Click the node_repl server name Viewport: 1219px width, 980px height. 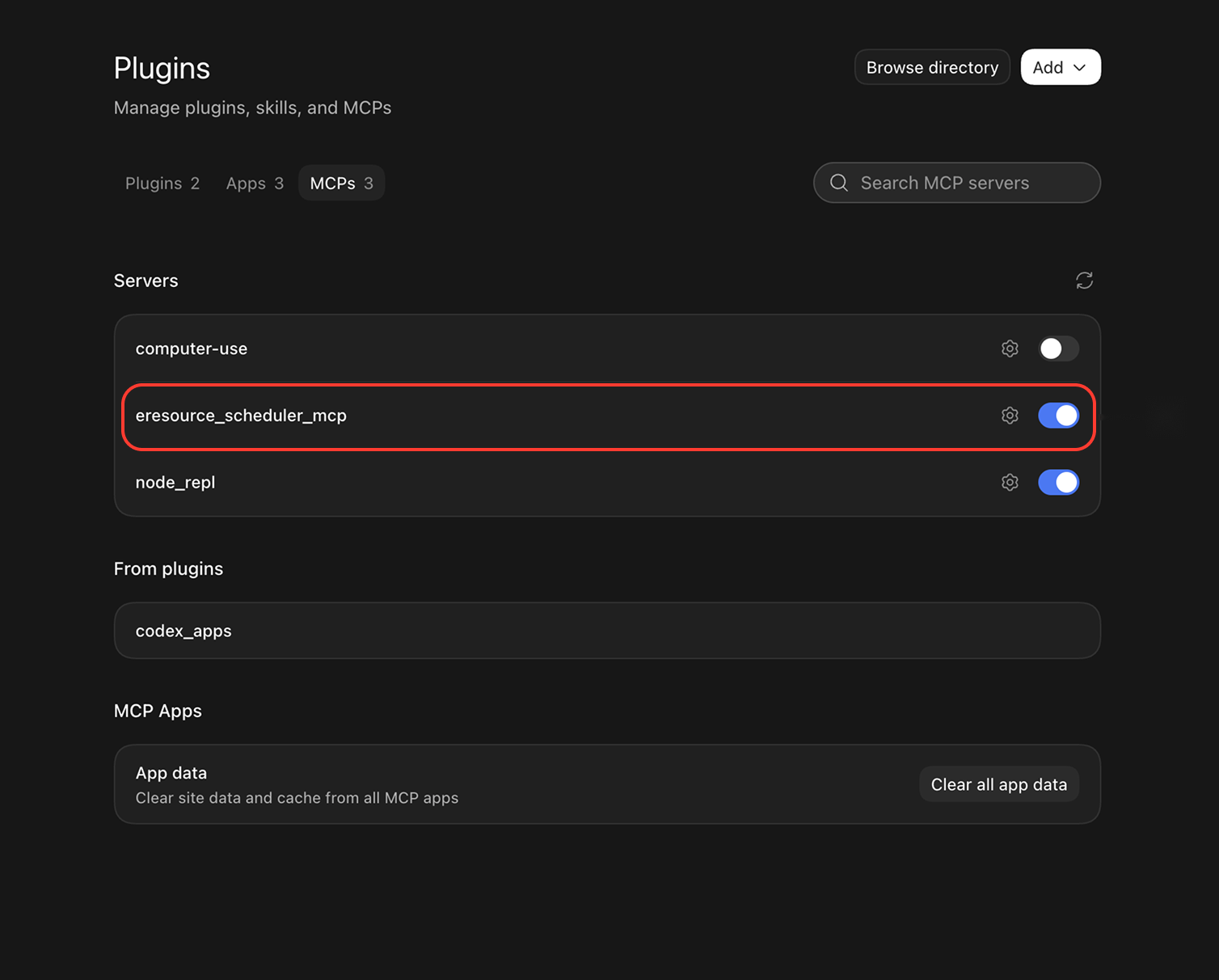(175, 483)
